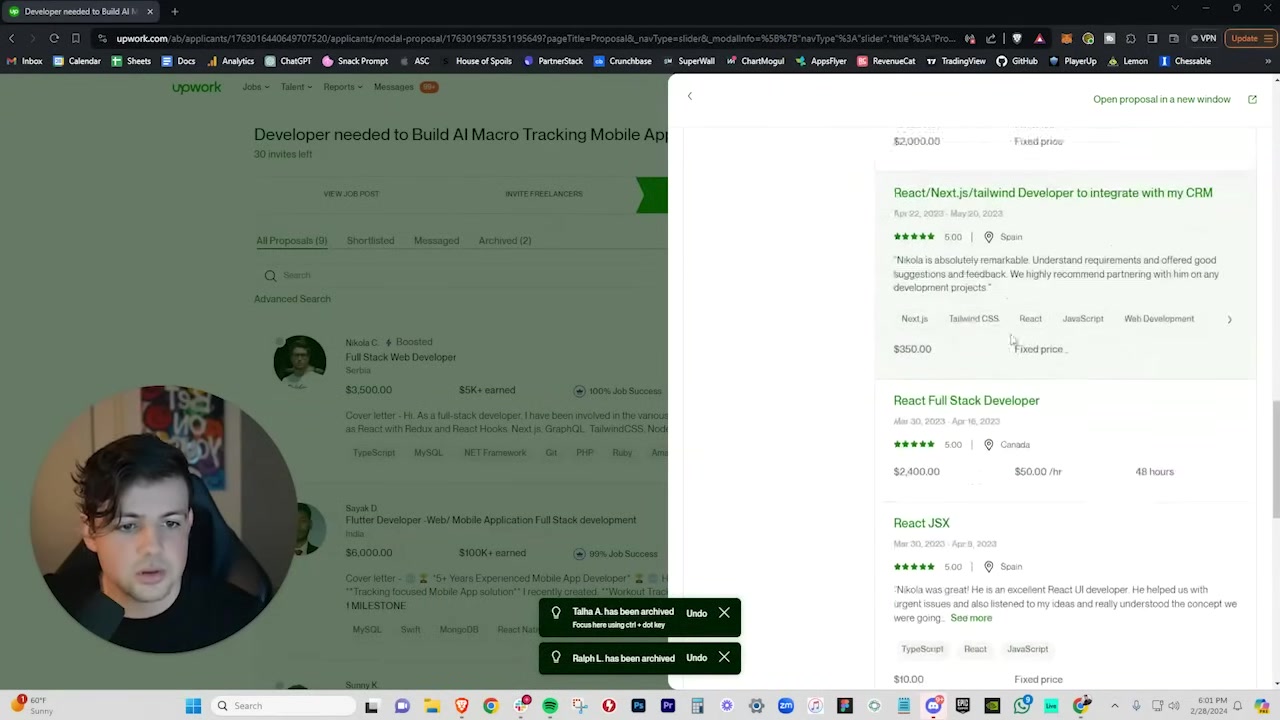Open React Full Stack Developer job
The height and width of the screenshot is (720, 1280).
pyautogui.click(x=966, y=401)
